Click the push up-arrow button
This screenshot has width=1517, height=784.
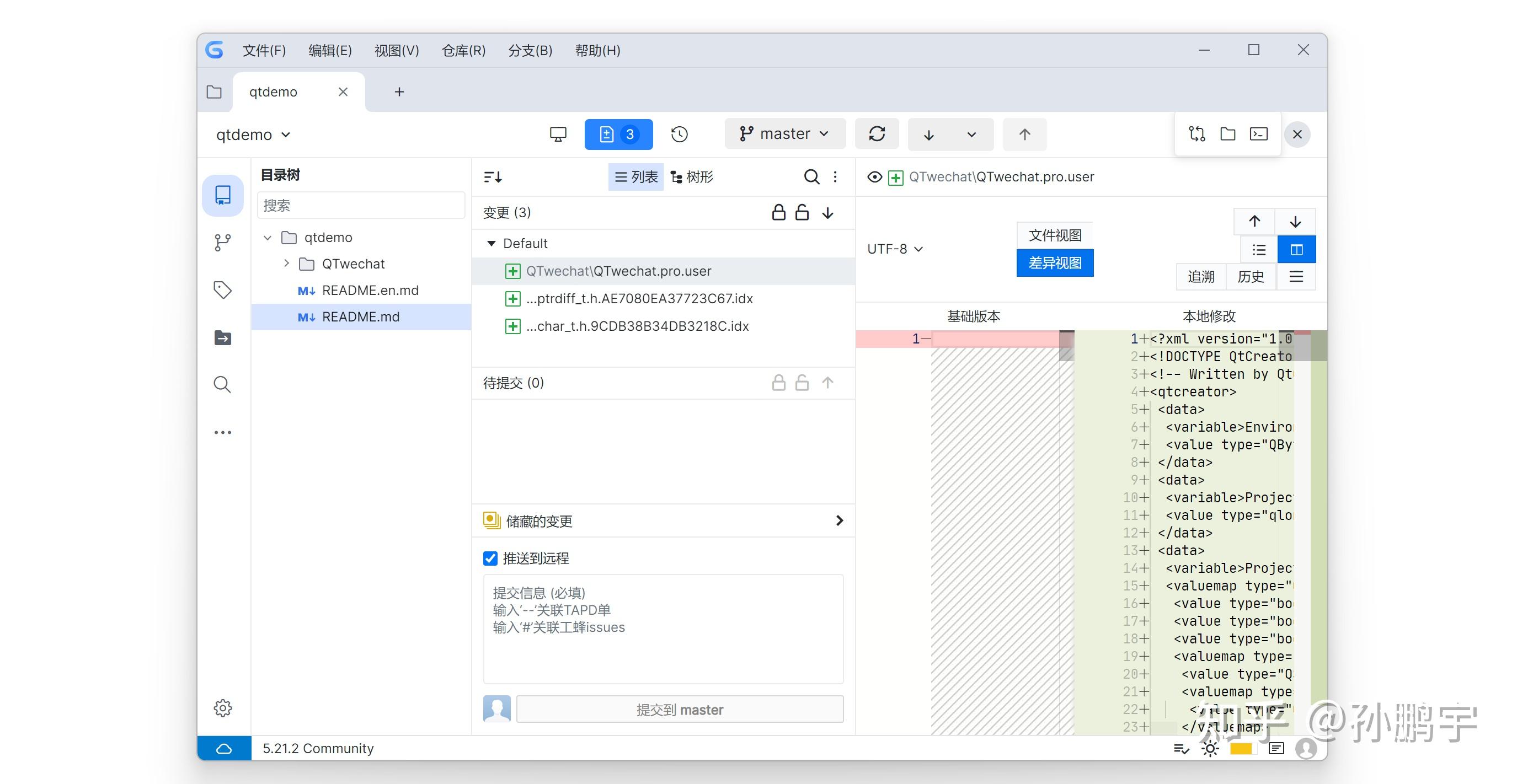1024,134
